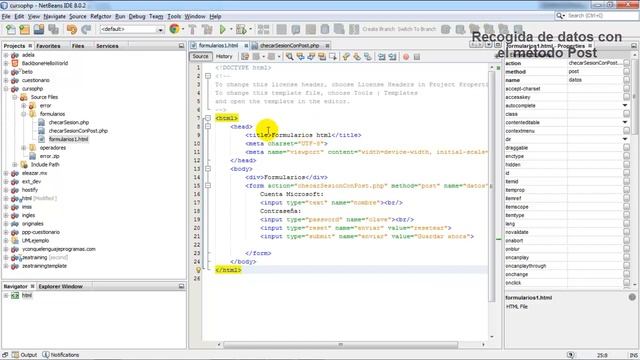Viewport: 640px width, 360px height.
Task: Select formularios1.html in the project tree
Action: pyautogui.click(x=68, y=139)
